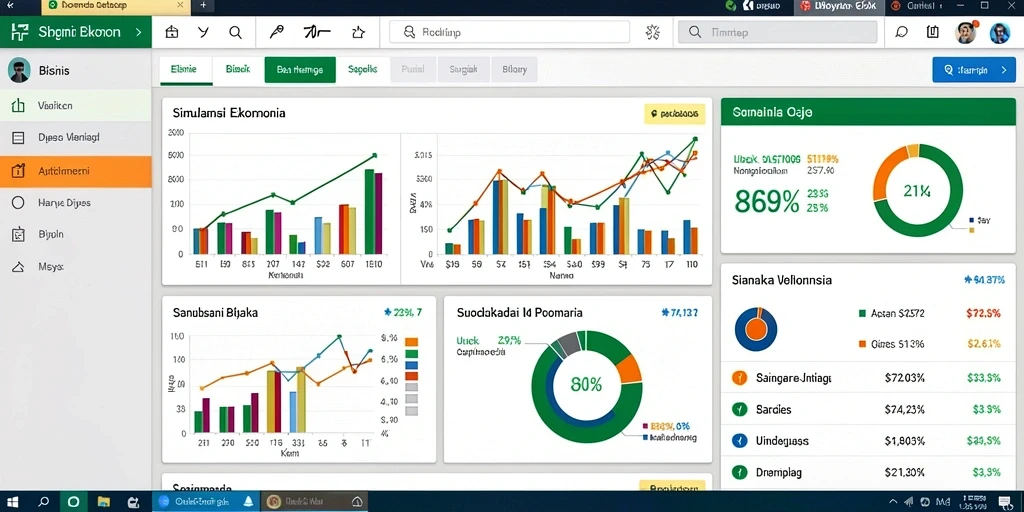Click the orange legend swatch in Sanubsani chart
Image resolution: width=1024 pixels, height=512 pixels.
click(x=411, y=342)
